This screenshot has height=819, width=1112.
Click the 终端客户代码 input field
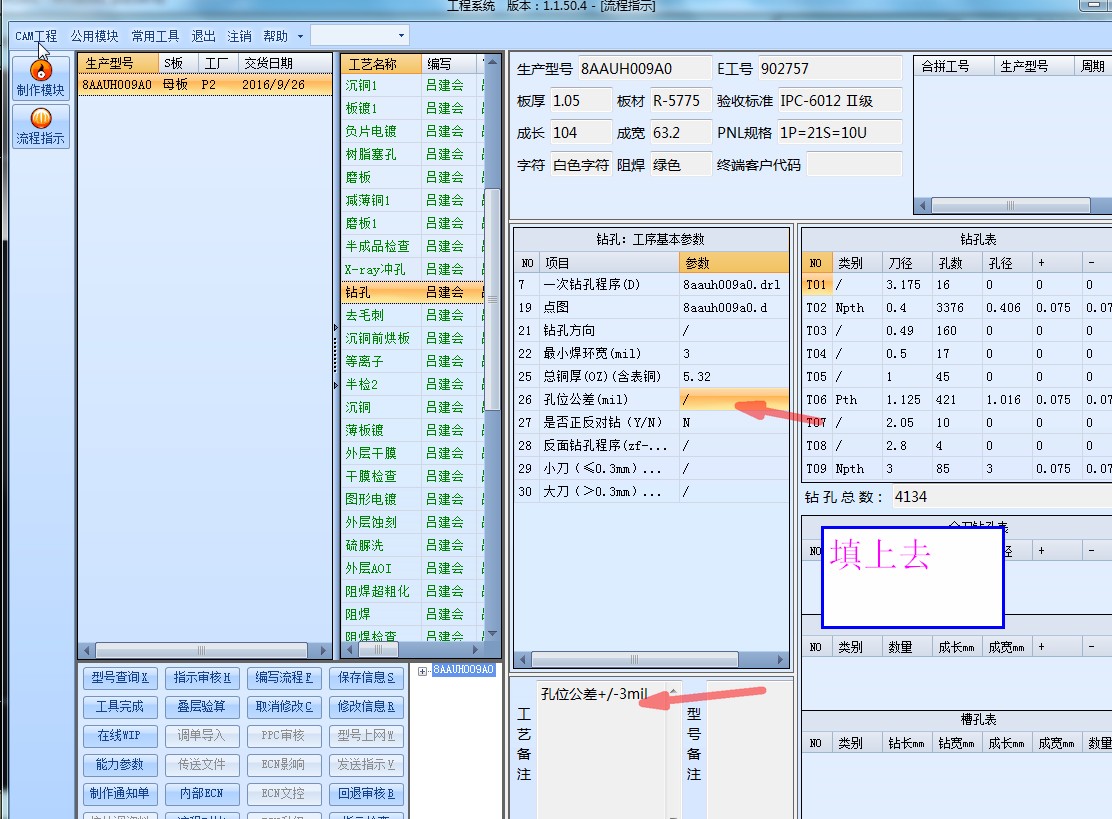854,165
